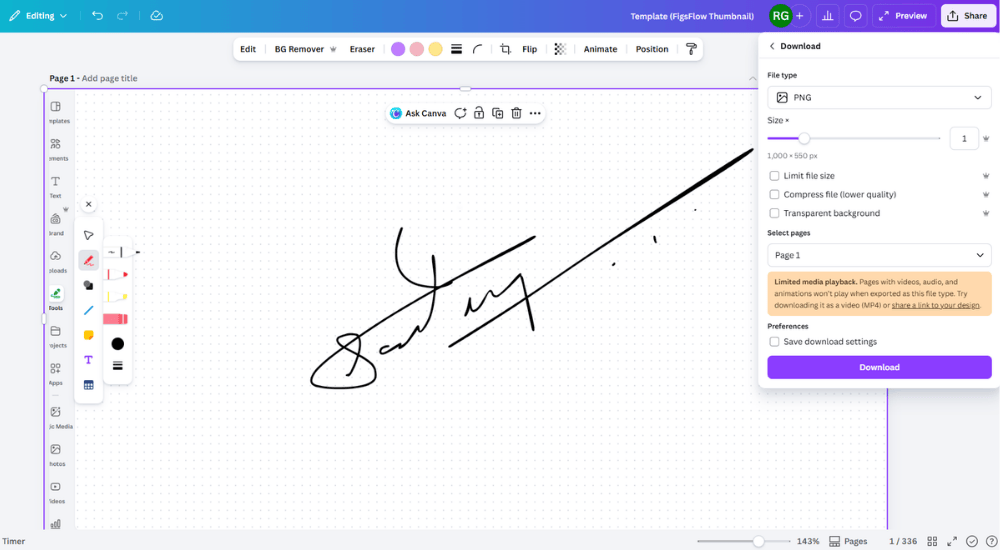Screen dimensions: 1000x550
Task: Check Save download settings
Action: 774,341
